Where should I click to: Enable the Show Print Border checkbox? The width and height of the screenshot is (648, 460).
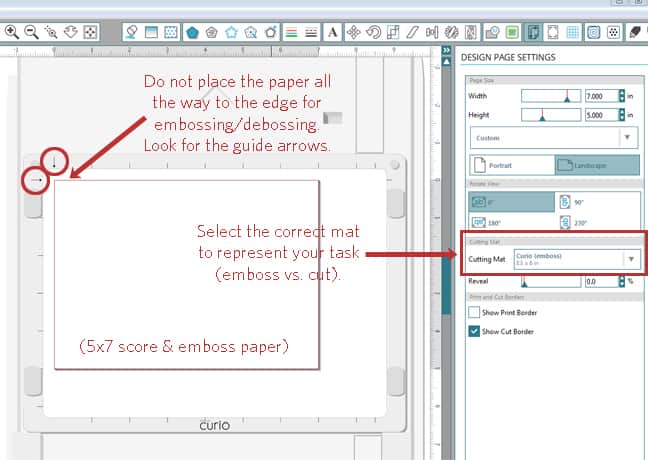pos(474,312)
